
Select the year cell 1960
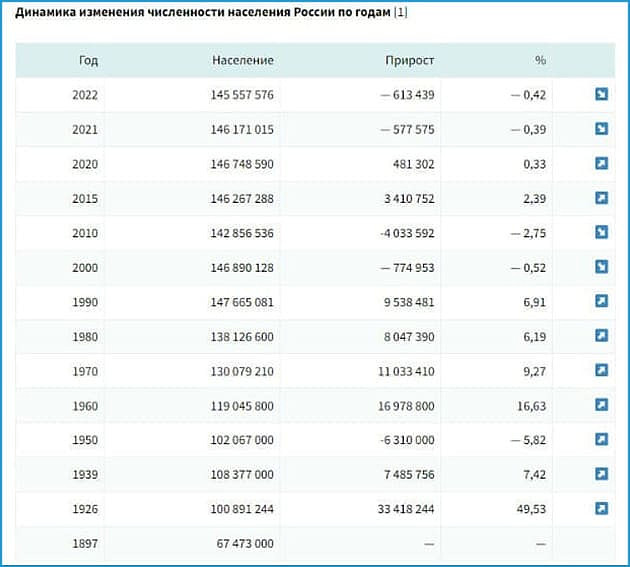click(x=85, y=406)
